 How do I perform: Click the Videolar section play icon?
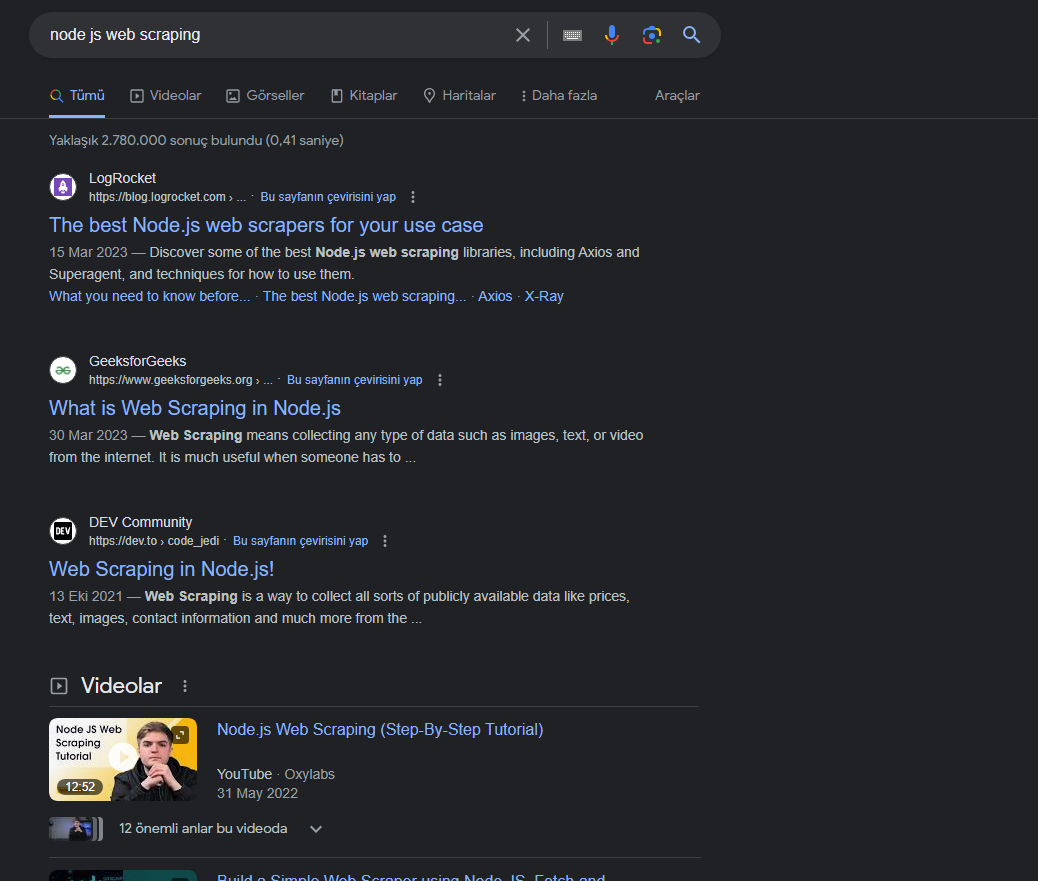point(59,686)
